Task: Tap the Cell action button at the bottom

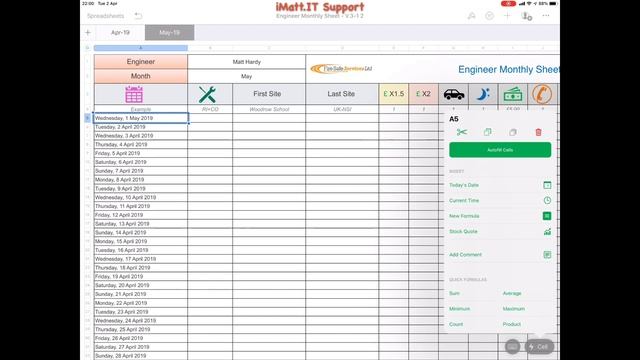Action: click(x=539, y=347)
